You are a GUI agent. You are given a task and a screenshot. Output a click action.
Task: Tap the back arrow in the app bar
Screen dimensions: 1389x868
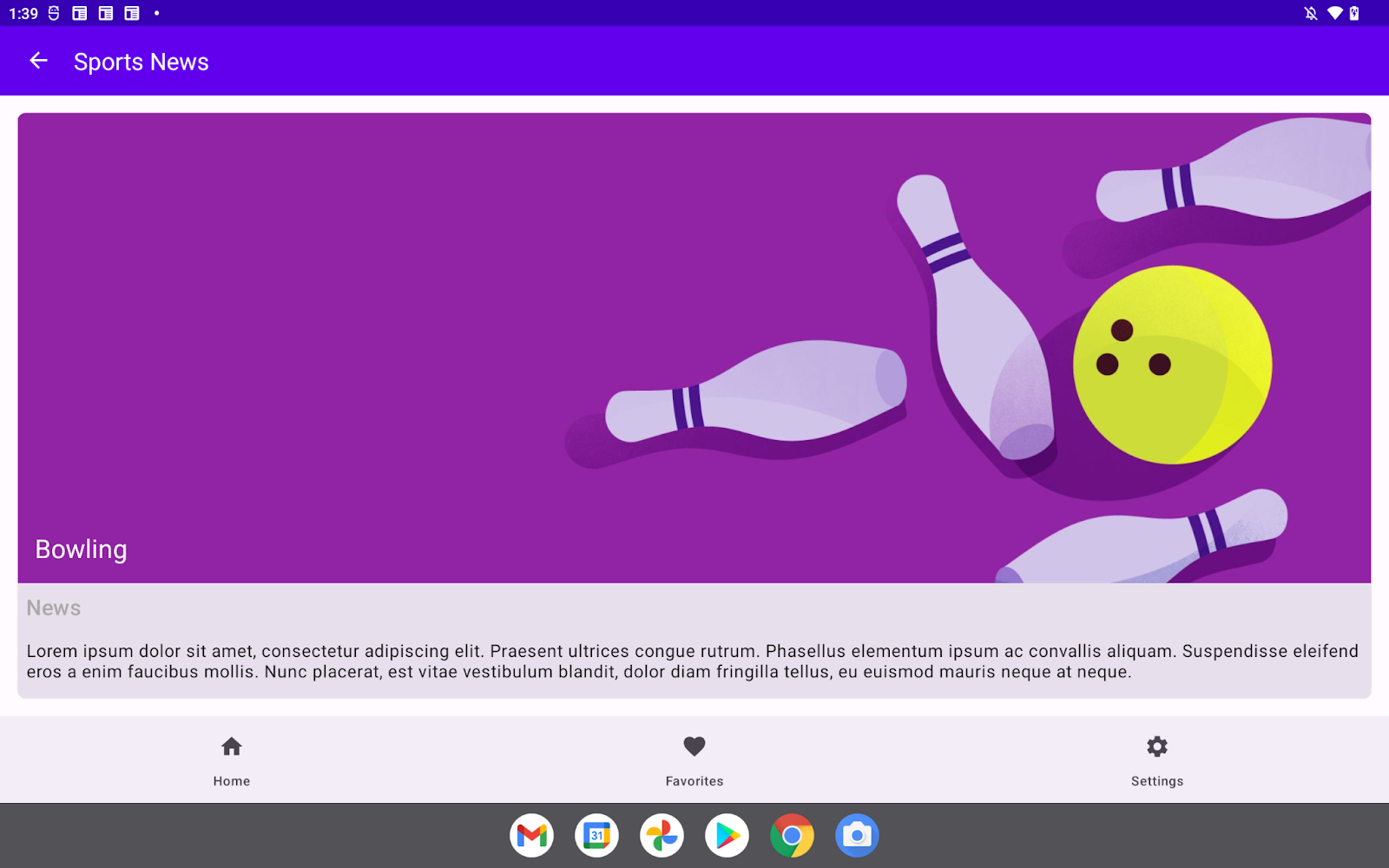pos(38,61)
